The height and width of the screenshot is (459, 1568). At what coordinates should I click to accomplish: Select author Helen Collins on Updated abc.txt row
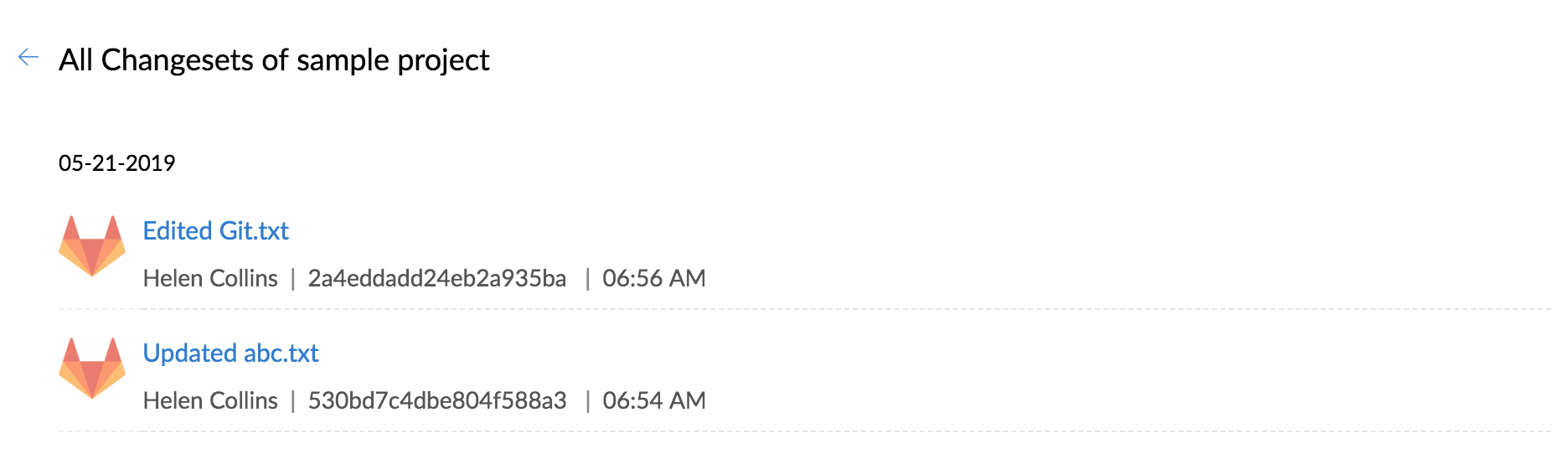click(x=210, y=400)
